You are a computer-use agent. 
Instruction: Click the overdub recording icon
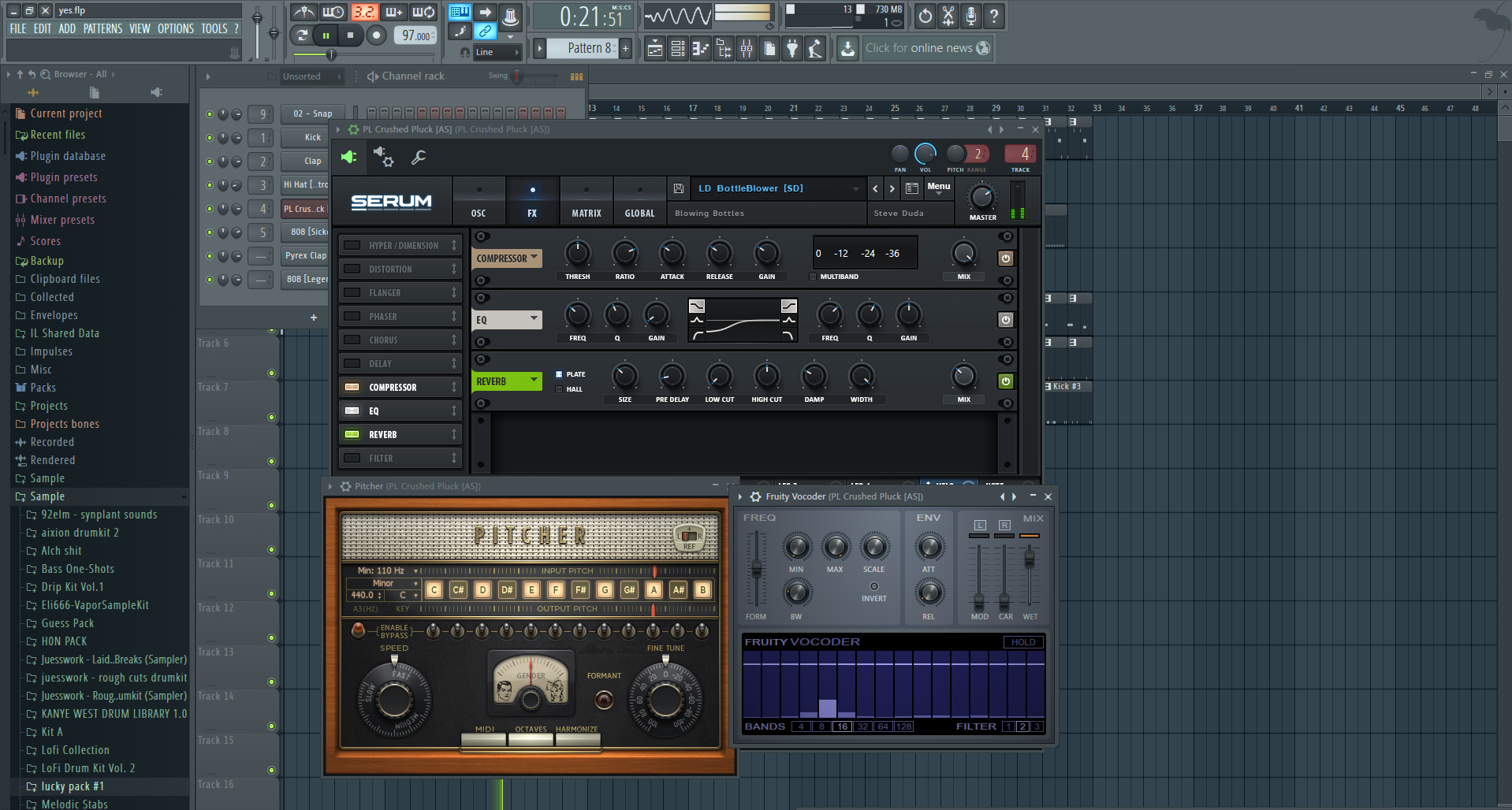(393, 12)
